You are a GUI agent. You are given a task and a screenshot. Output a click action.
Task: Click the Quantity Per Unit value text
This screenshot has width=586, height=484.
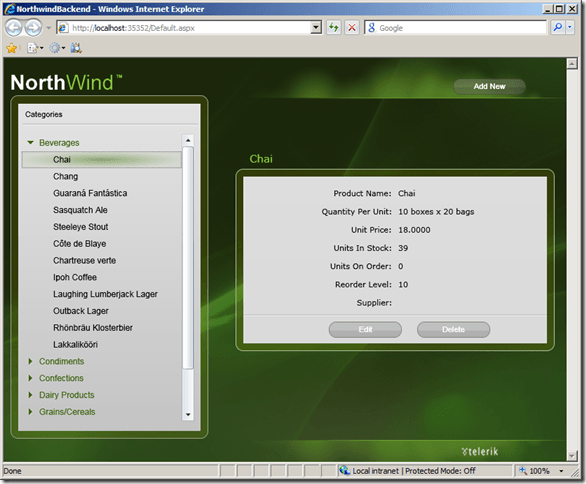pyautogui.click(x=436, y=212)
